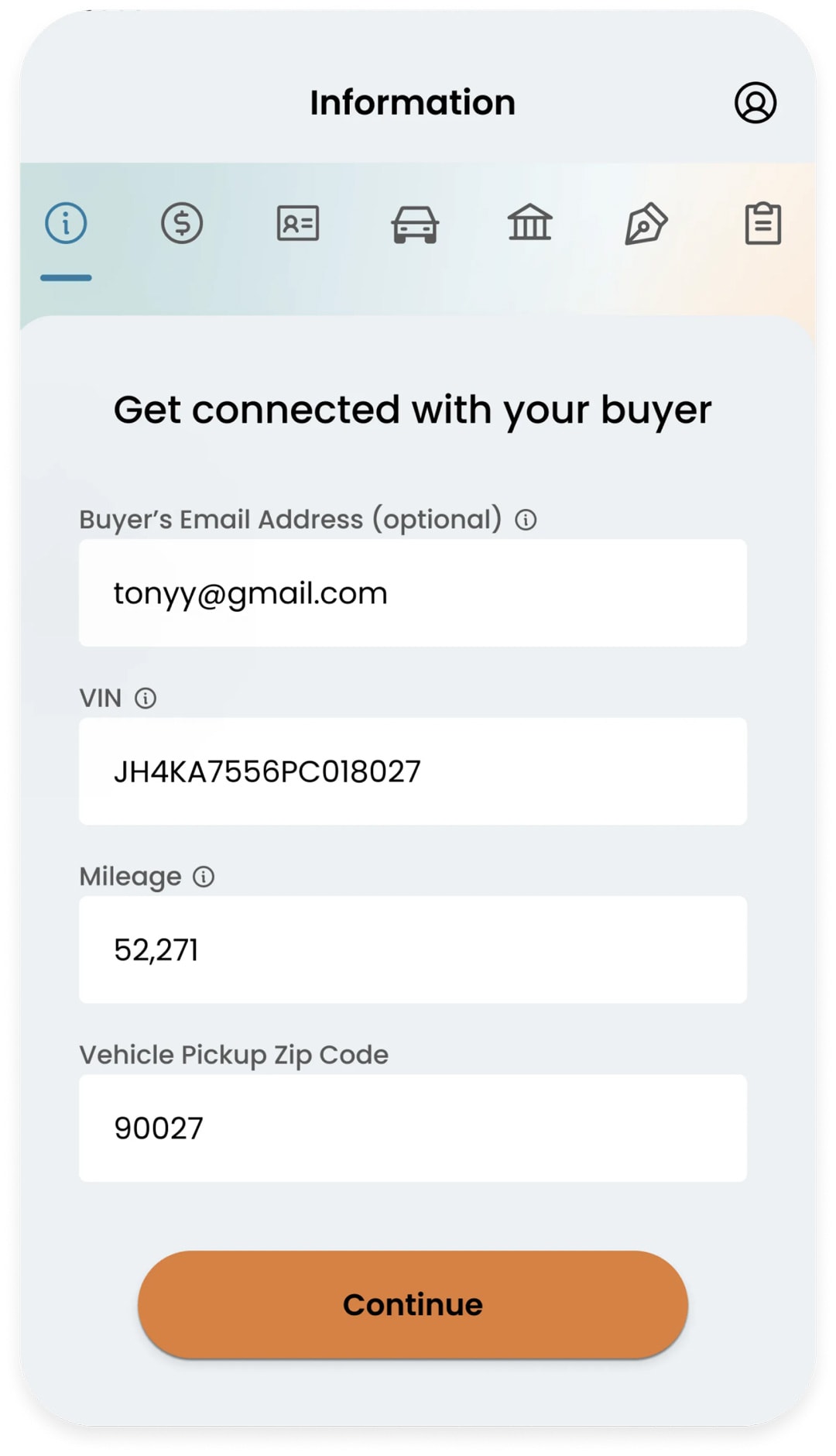Image resolution: width=836 pixels, height=1456 pixels.
Task: Open the user profile icon
Action: point(755,102)
